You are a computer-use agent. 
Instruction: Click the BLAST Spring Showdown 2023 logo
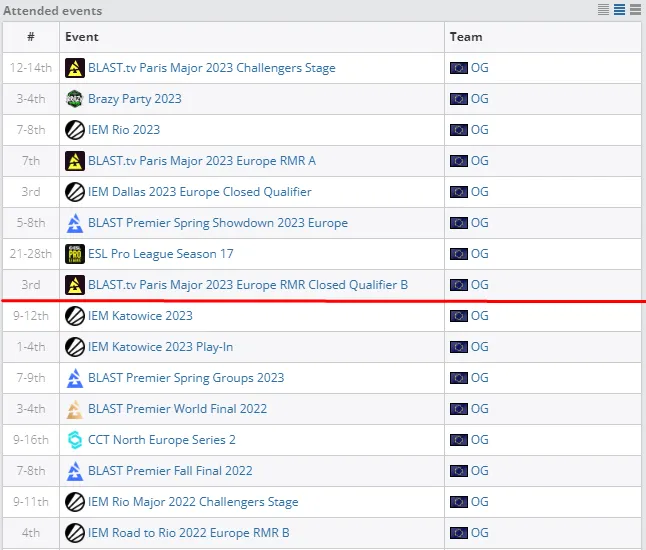(75, 223)
